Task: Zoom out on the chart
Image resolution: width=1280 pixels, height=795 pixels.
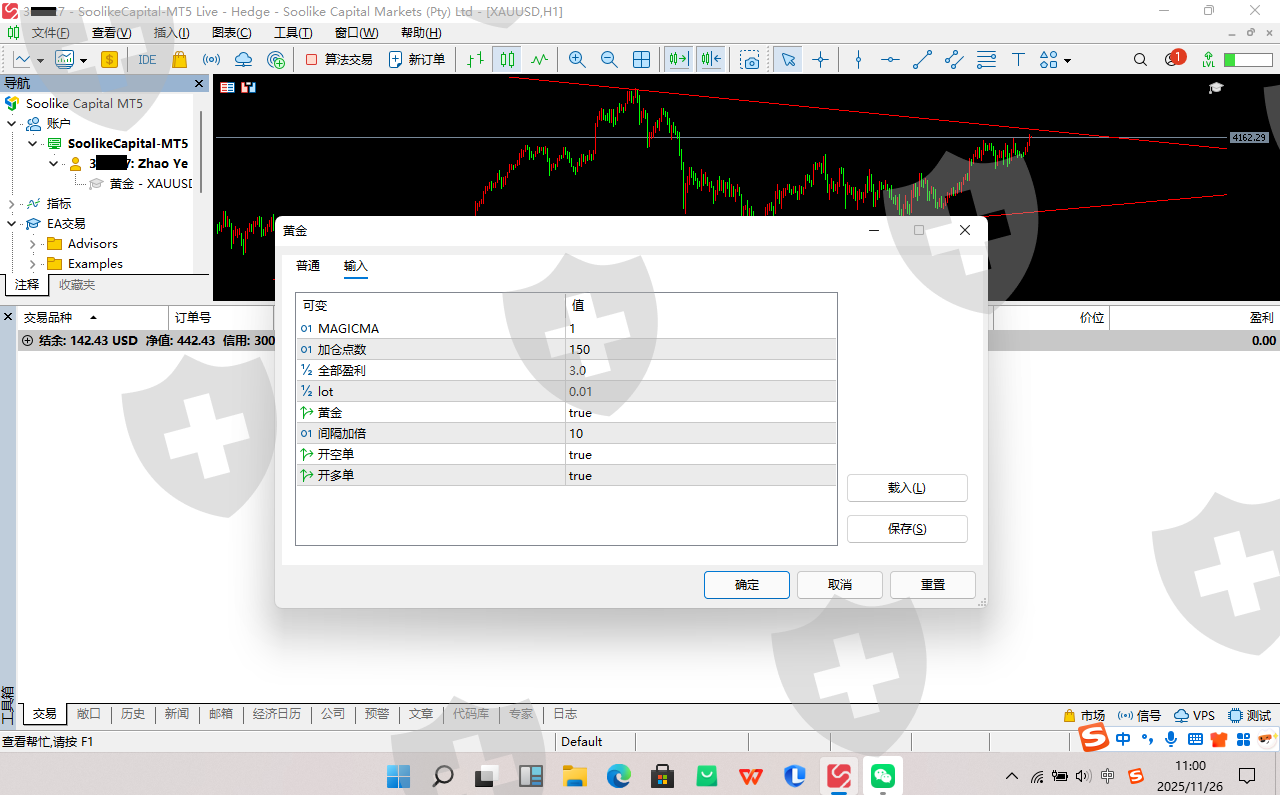Action: [x=609, y=60]
